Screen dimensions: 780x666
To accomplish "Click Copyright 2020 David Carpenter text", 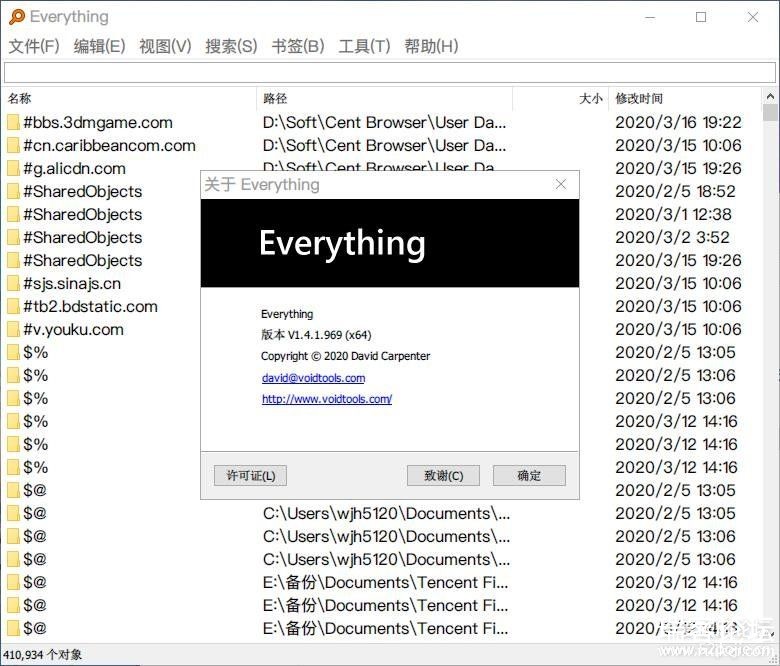I will click(x=346, y=356).
